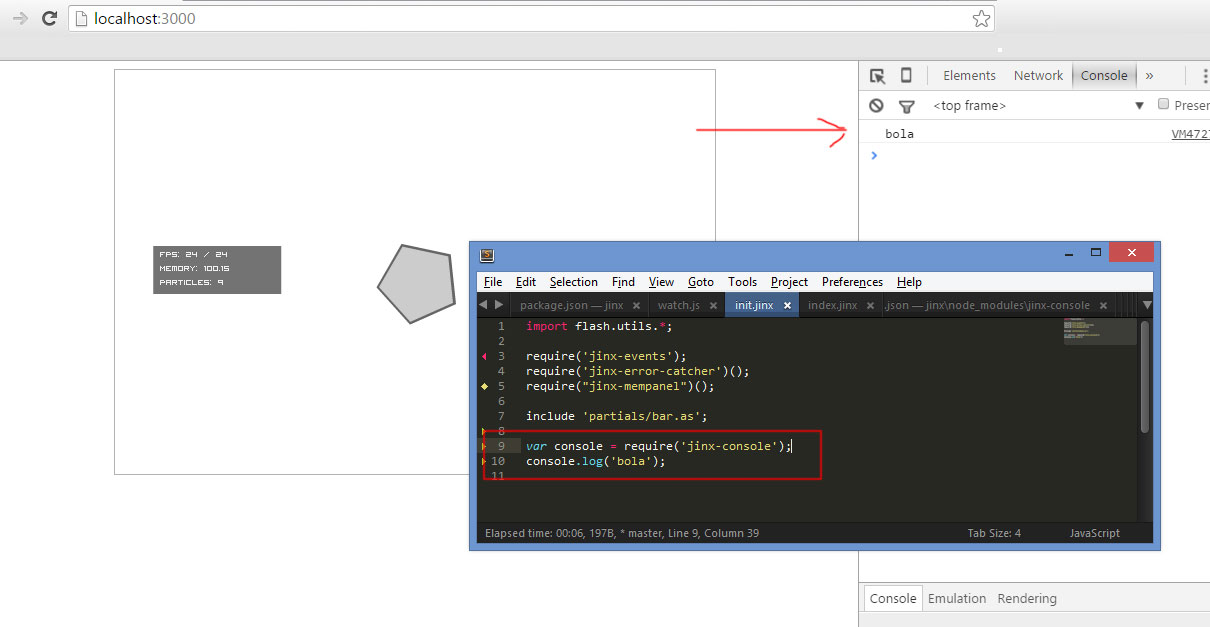Open the Preferences menu in Sublime
The height and width of the screenshot is (627, 1210).
(851, 282)
